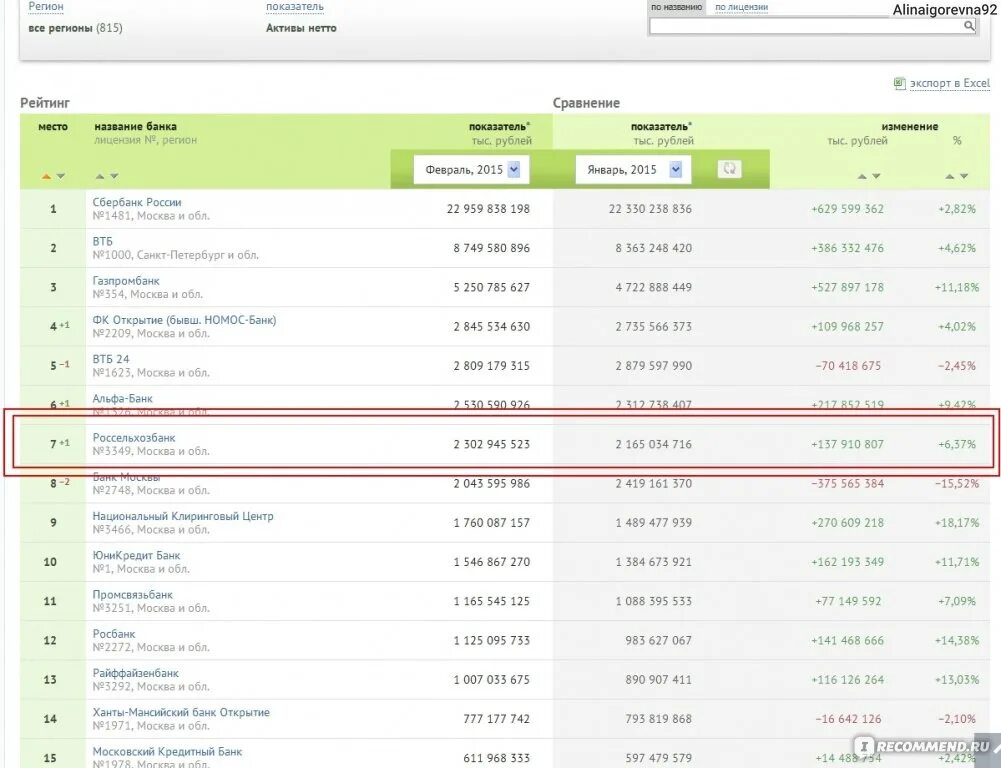Open Ханты-Мансийский банк Открытие link
Viewport: 1001px width, 768px height.
pos(181,712)
